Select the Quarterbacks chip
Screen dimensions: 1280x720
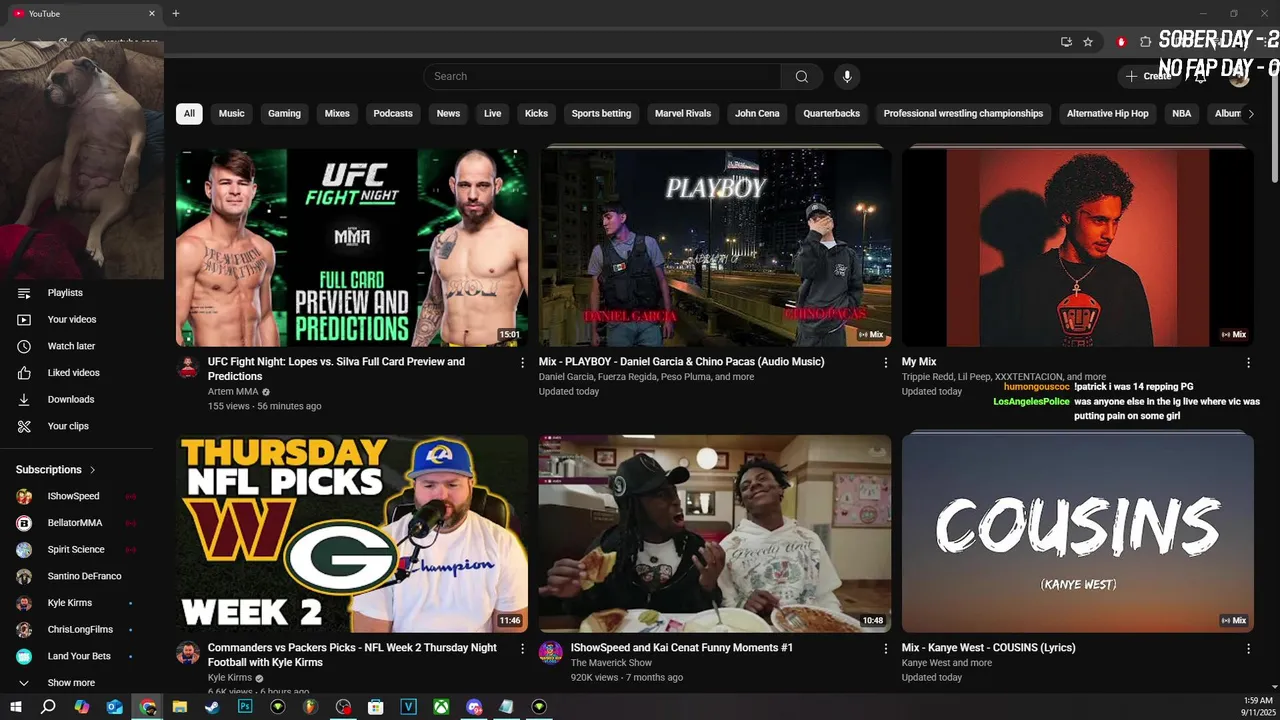click(832, 114)
